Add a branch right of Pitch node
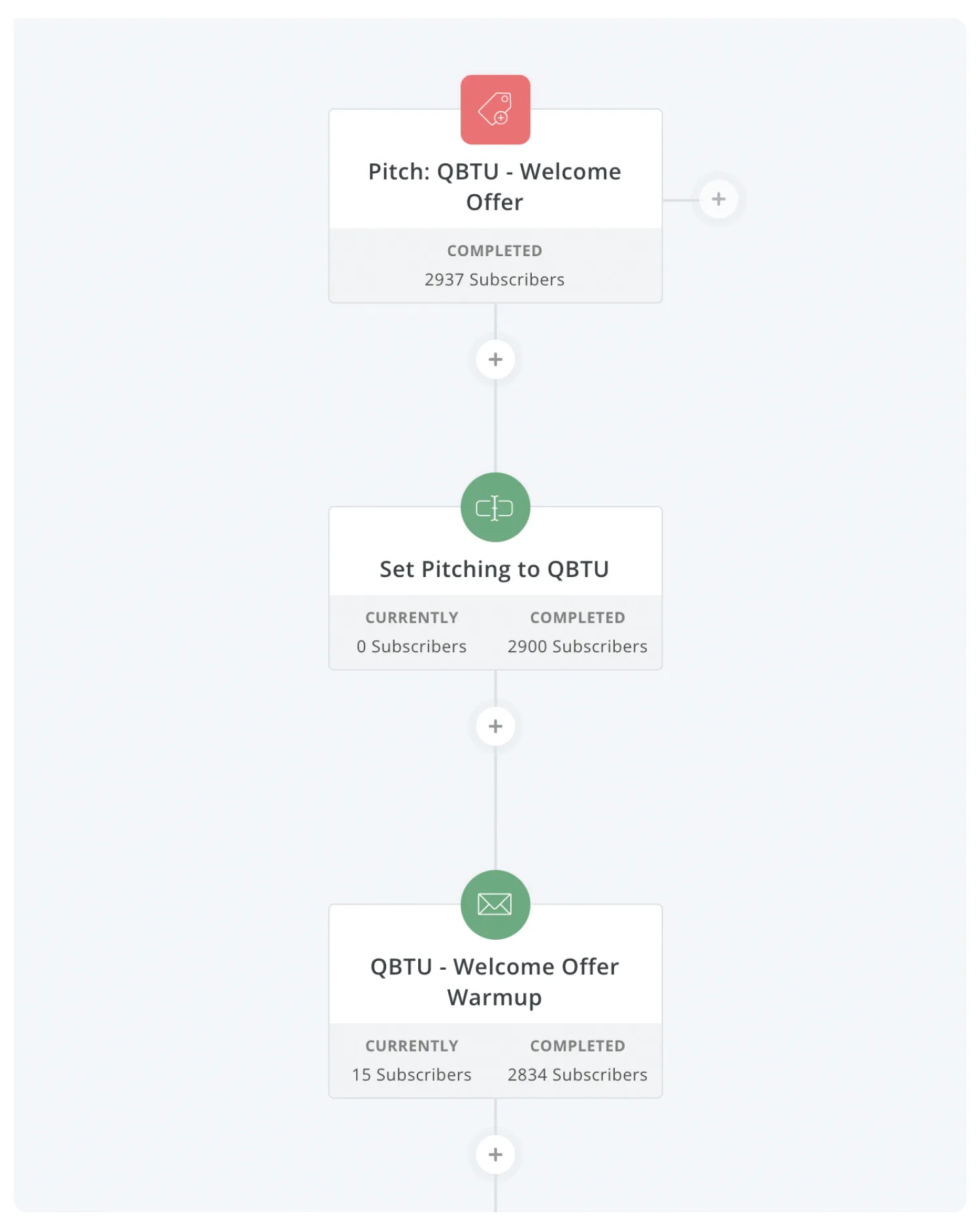This screenshot has height=1224, width=980. pos(718,199)
